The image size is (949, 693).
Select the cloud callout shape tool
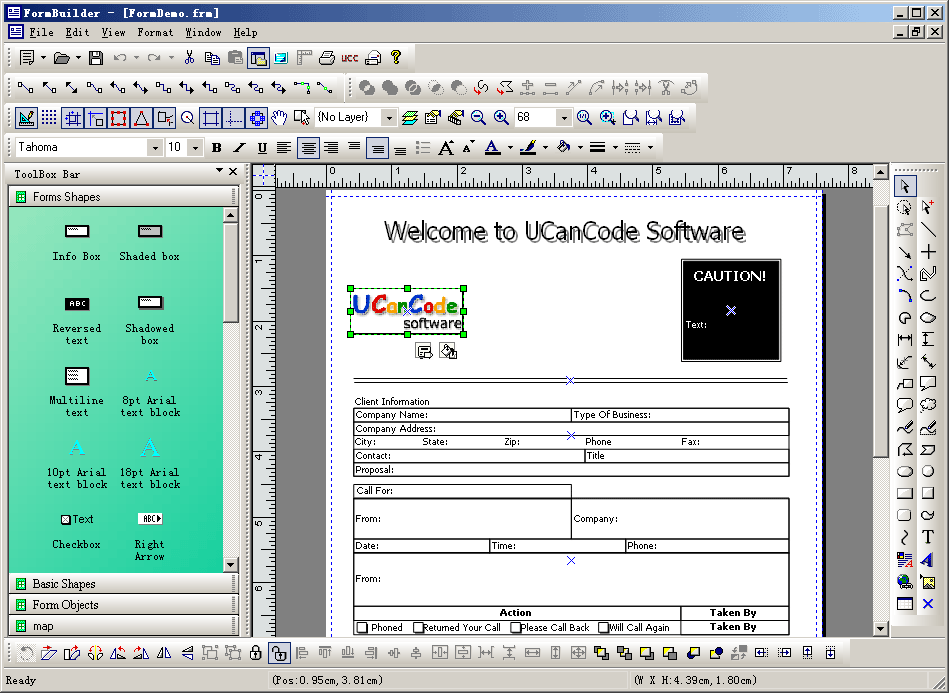[x=928, y=405]
